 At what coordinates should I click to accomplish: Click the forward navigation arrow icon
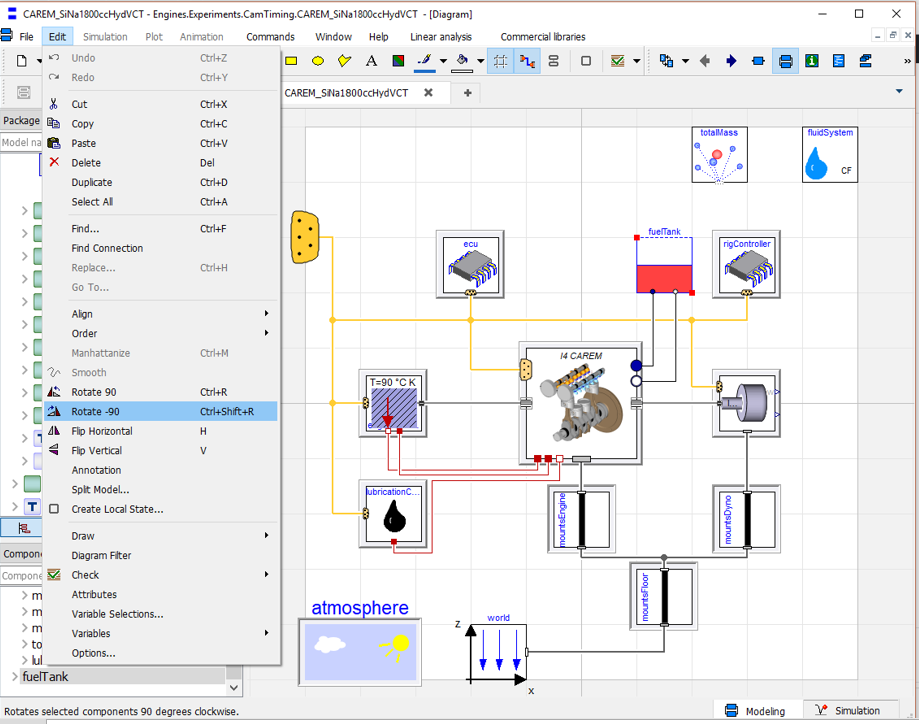(x=731, y=61)
